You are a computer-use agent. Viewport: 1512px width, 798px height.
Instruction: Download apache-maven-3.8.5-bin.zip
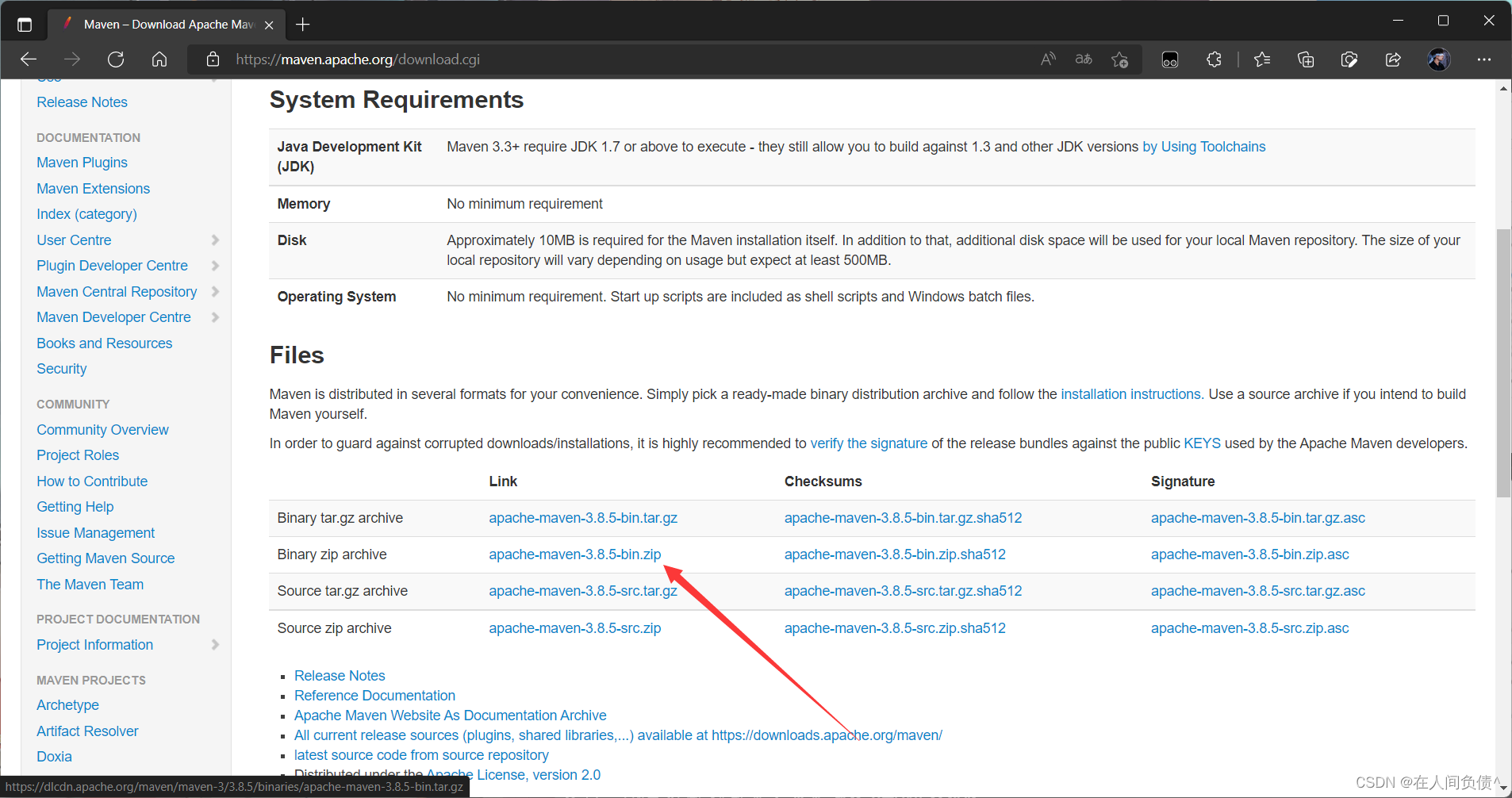point(575,554)
